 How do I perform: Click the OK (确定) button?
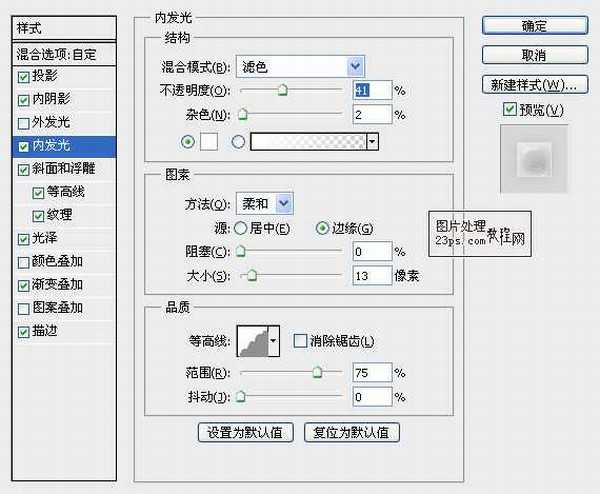pyautogui.click(x=534, y=26)
